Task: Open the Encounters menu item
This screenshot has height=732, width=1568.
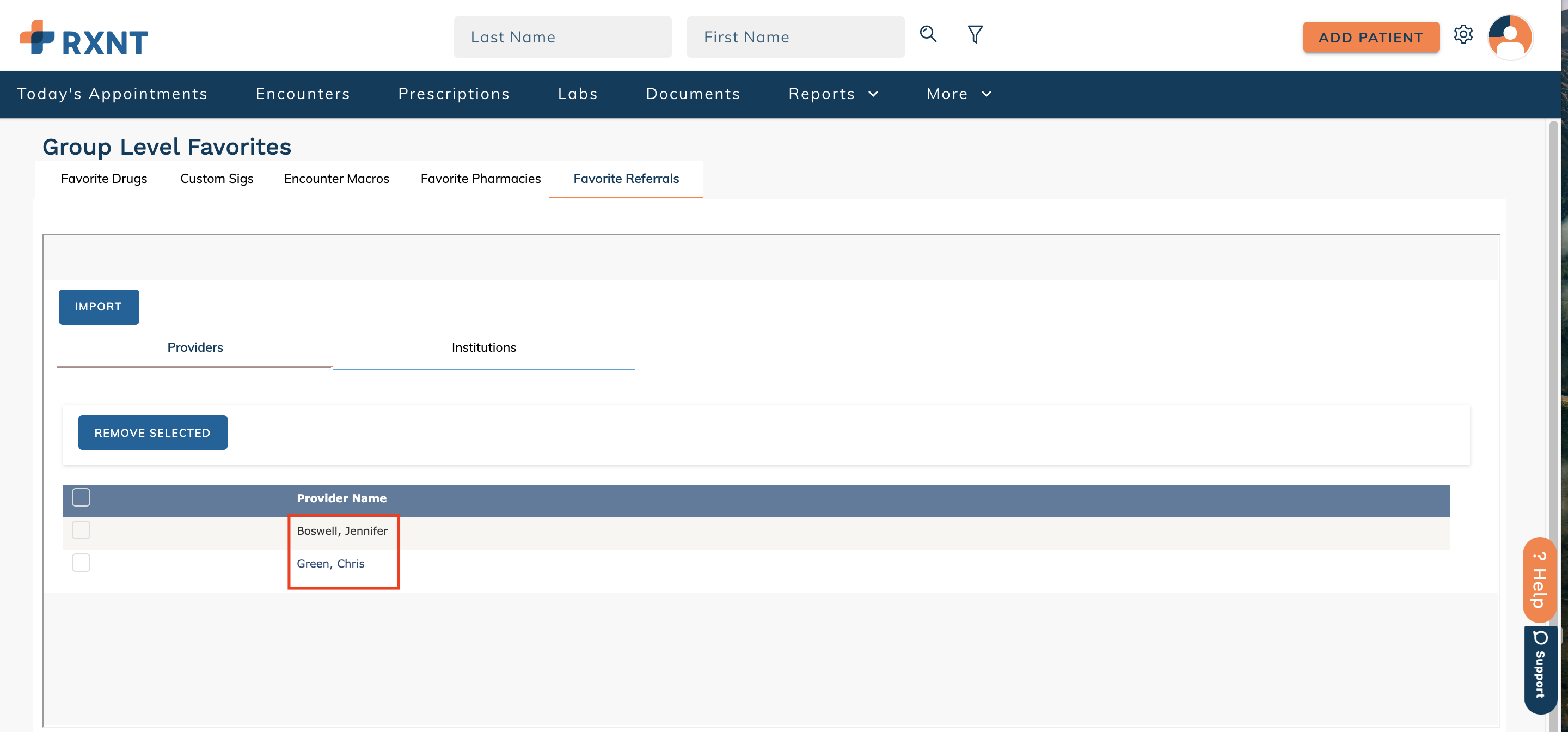Action: [303, 94]
